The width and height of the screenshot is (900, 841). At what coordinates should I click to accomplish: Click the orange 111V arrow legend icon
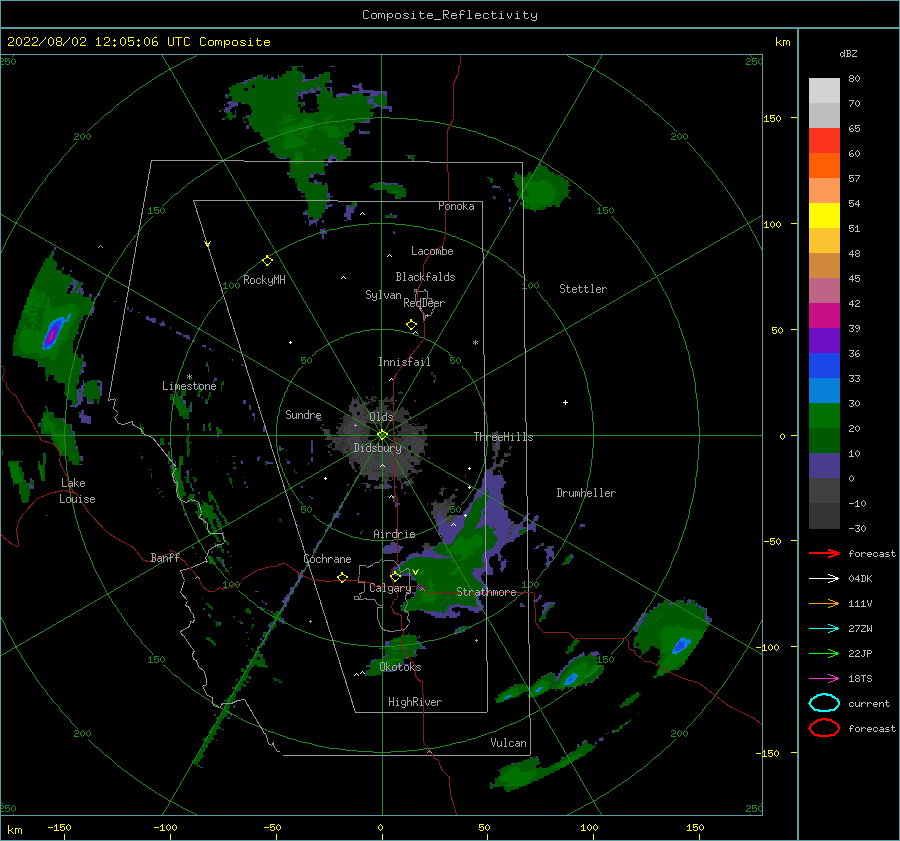(824, 603)
